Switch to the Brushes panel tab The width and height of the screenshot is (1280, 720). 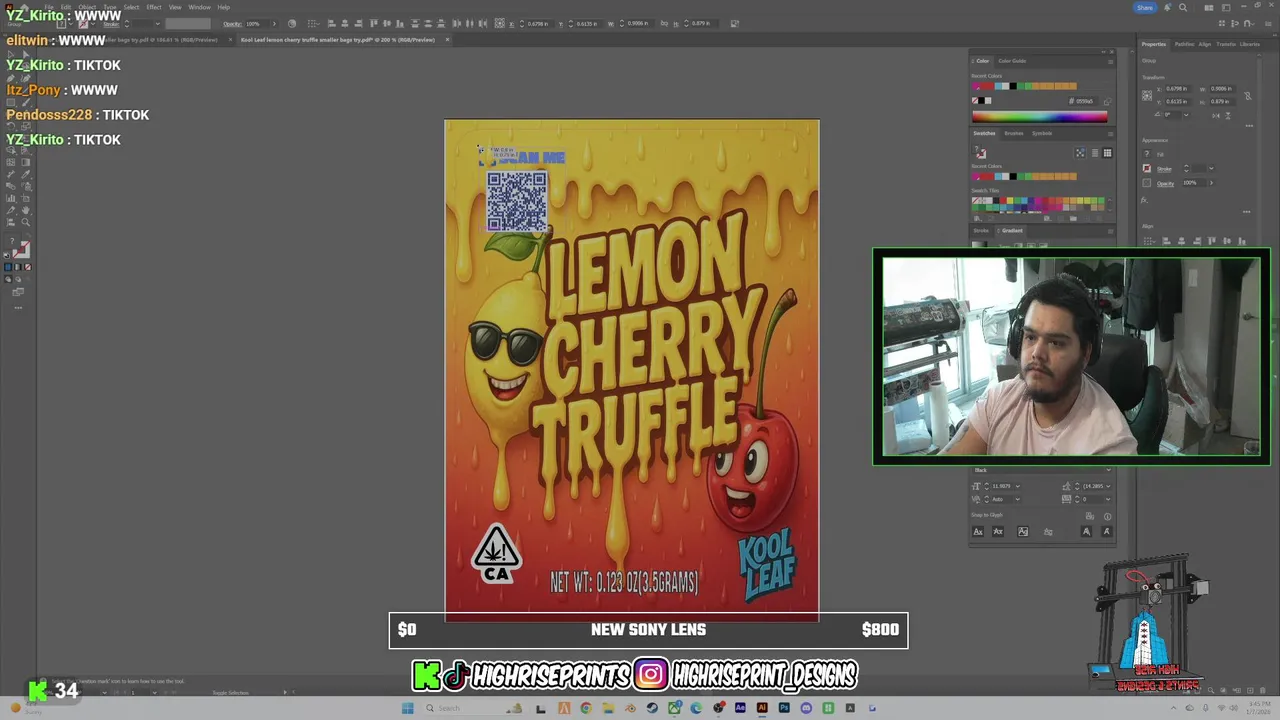coord(1014,133)
